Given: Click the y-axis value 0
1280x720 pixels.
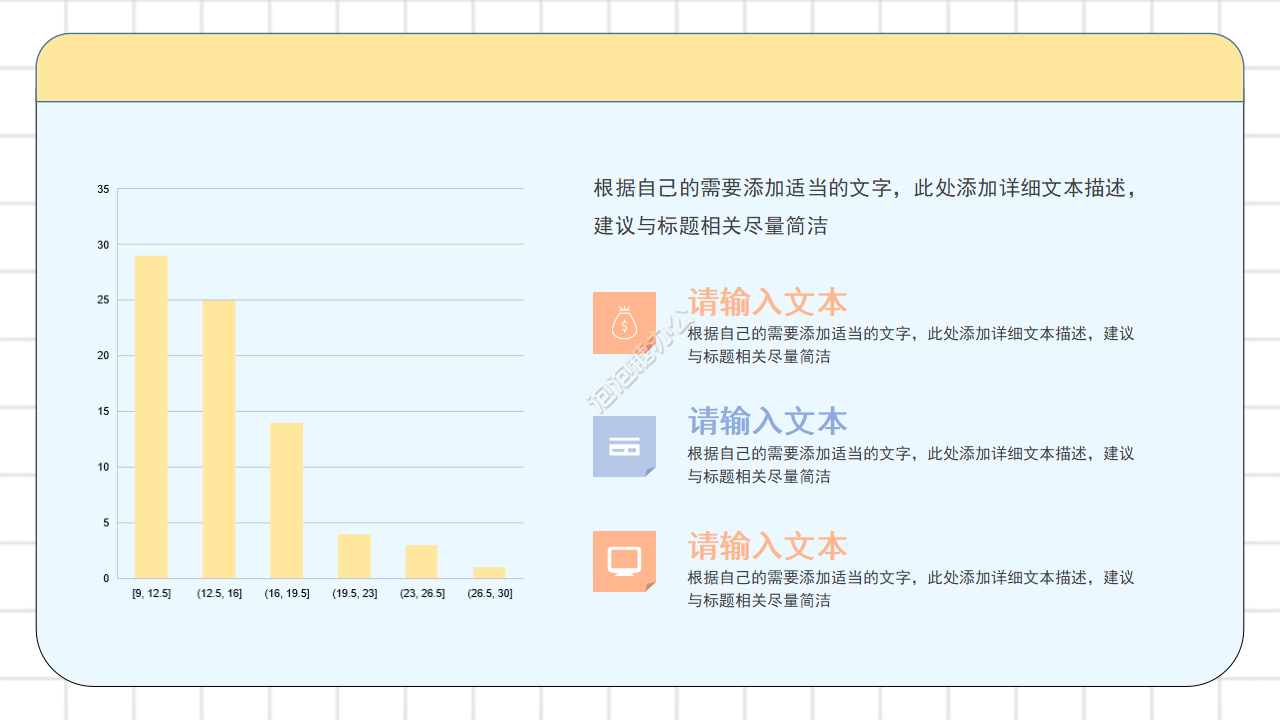Looking at the screenshot, I should 106,579.
